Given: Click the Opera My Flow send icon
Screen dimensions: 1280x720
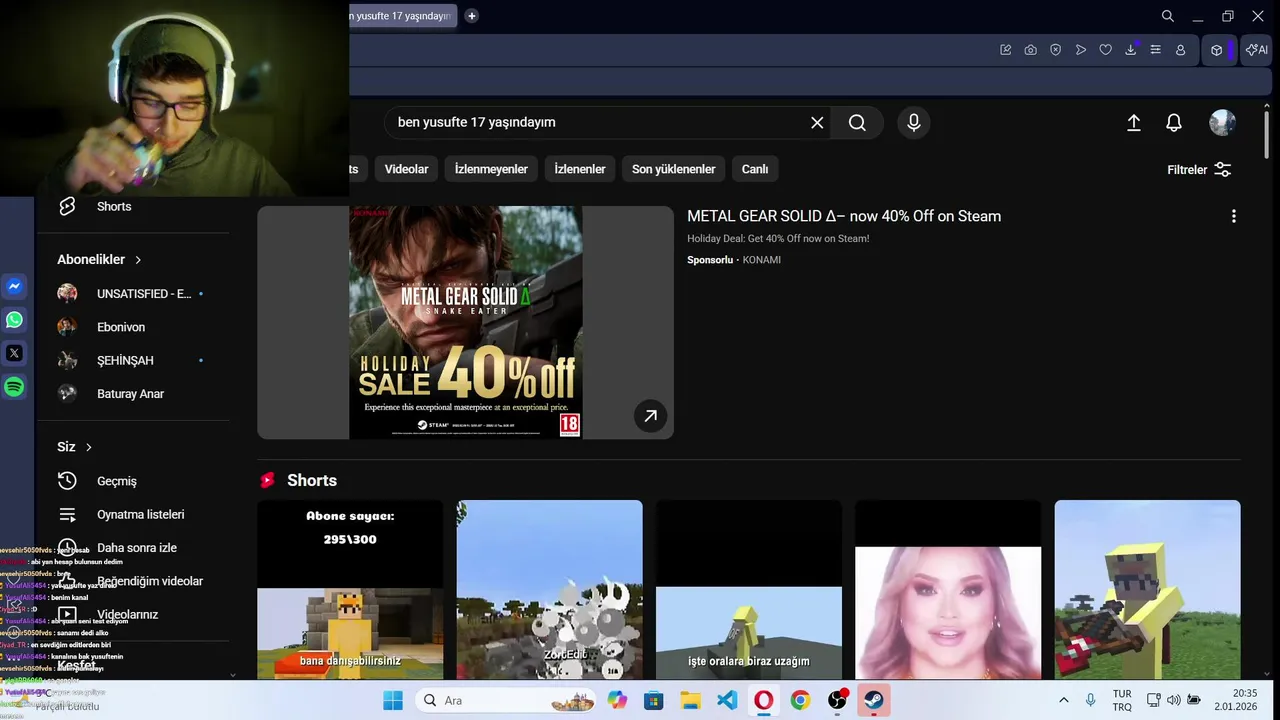Looking at the screenshot, I should (1080, 50).
